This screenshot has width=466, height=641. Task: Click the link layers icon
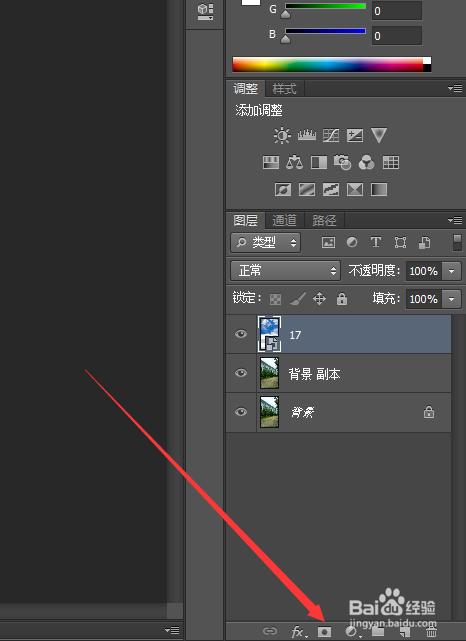pos(270,631)
